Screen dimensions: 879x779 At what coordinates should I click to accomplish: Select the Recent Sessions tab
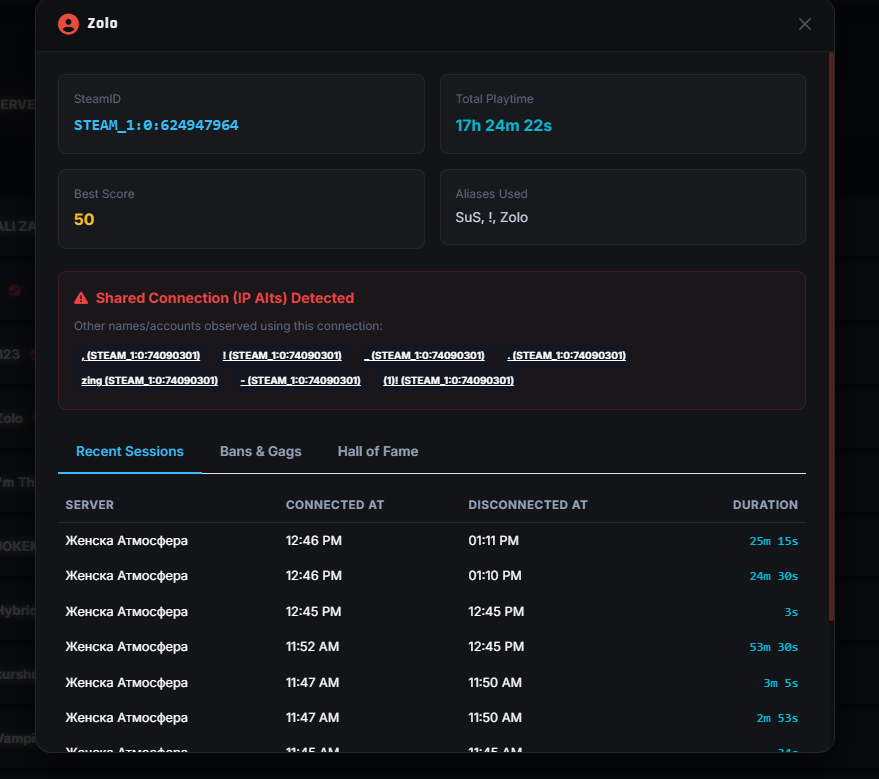click(129, 451)
